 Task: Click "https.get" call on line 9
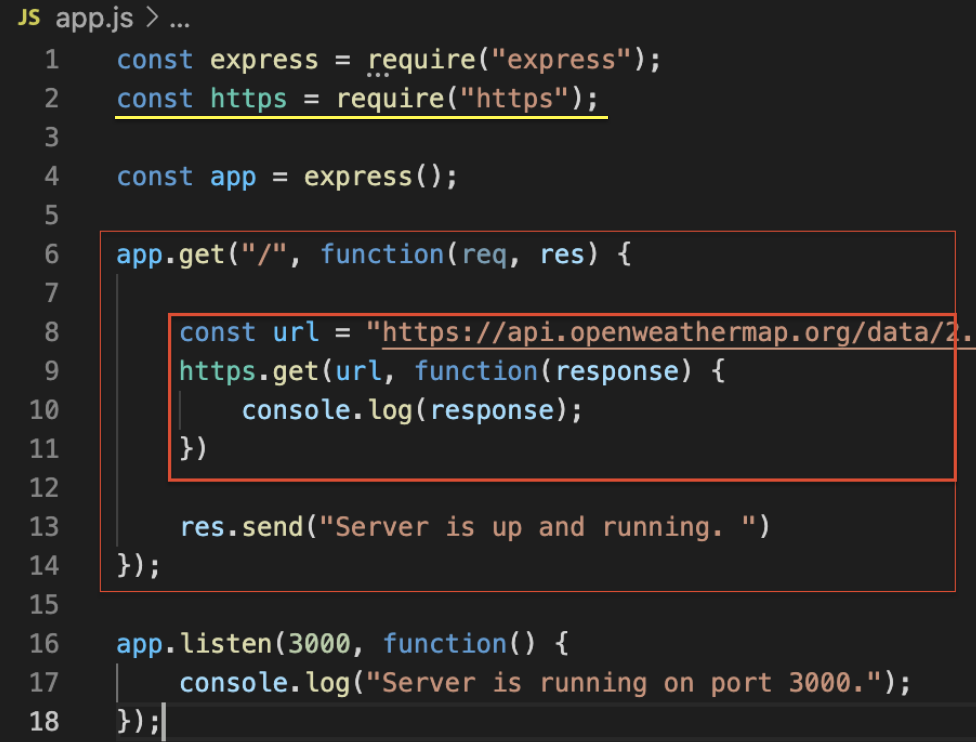pyautogui.click(x=249, y=372)
